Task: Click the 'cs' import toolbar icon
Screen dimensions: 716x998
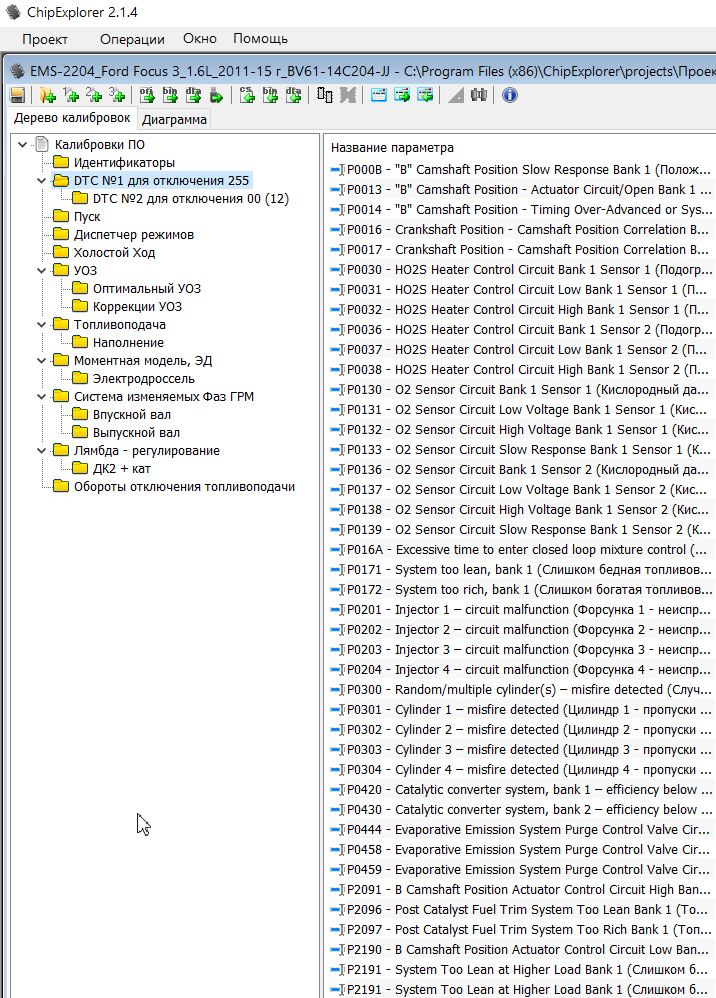Action: click(247, 95)
